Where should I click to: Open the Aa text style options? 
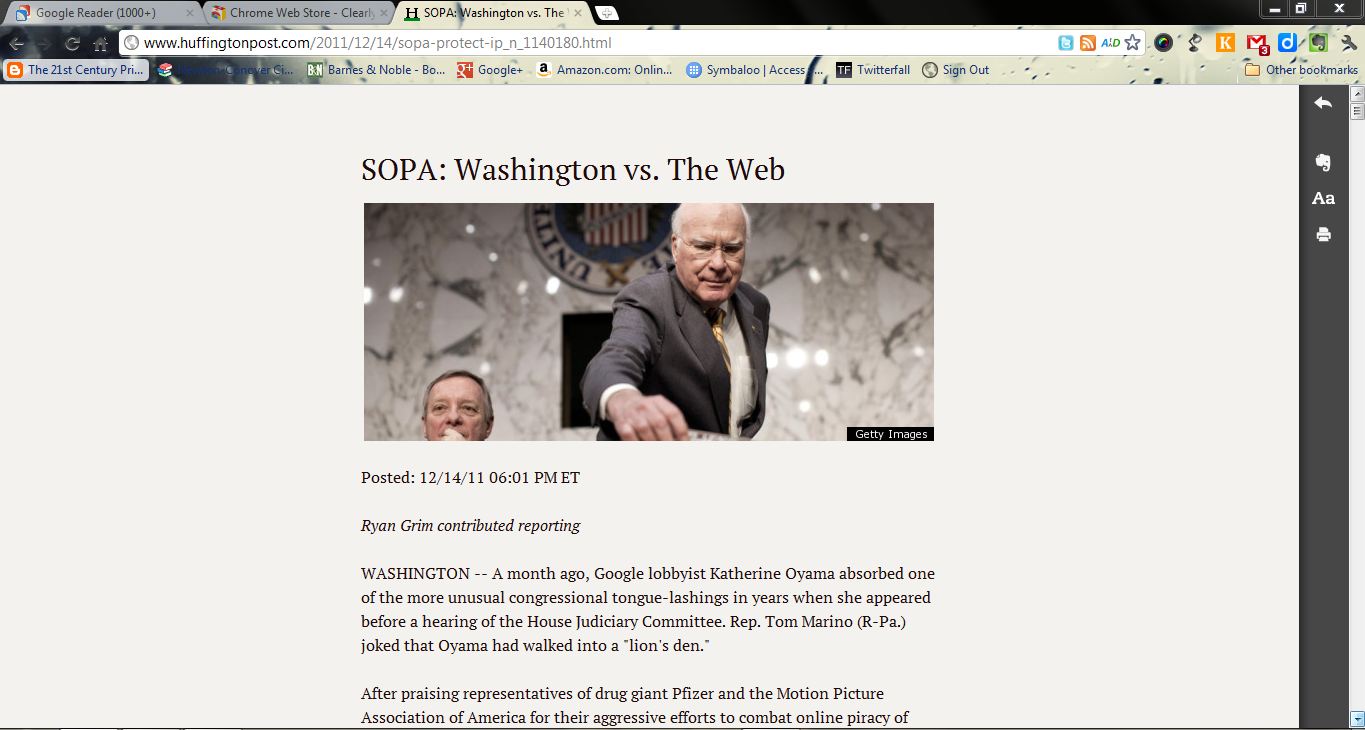click(x=1323, y=198)
